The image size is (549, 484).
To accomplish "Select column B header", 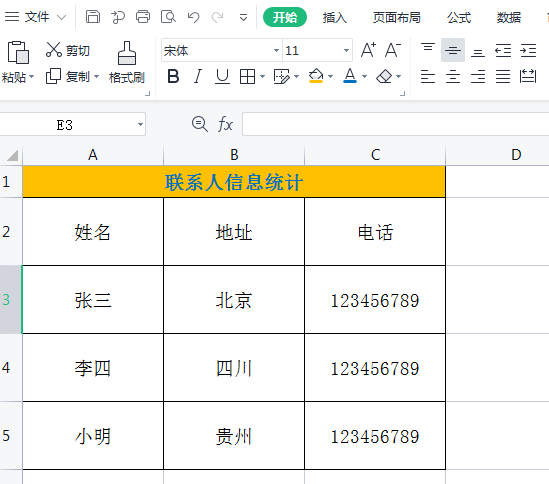I will click(x=234, y=155).
